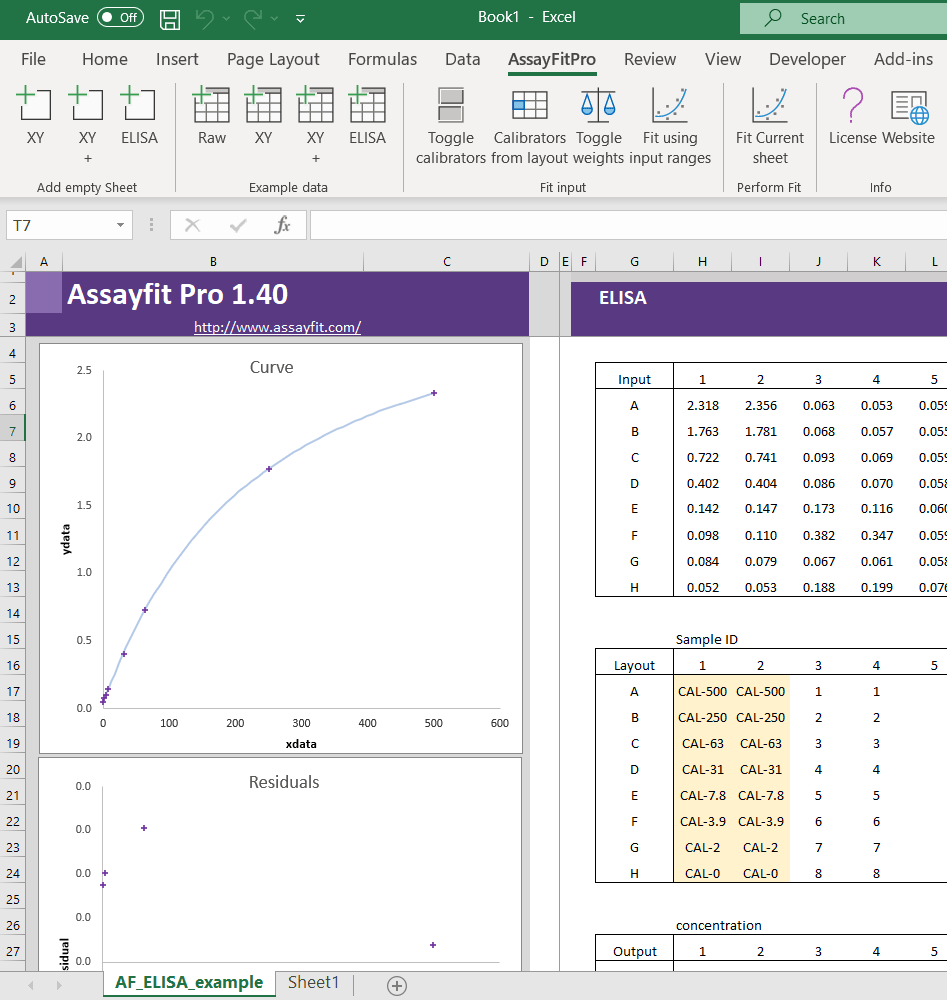Select cell with value 1.781
Image resolution: width=947 pixels, height=1000 pixels.
(x=761, y=432)
